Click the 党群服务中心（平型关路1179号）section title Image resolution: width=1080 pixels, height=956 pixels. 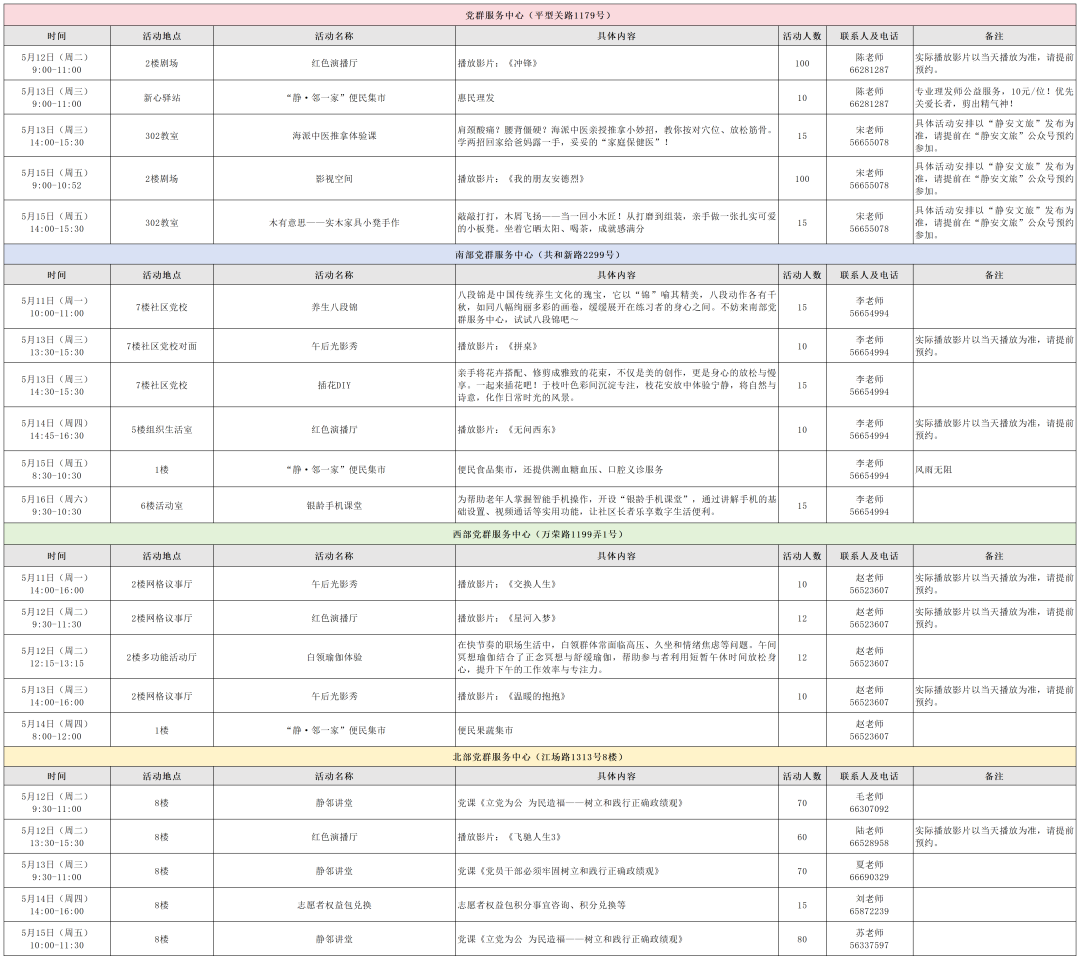click(539, 15)
